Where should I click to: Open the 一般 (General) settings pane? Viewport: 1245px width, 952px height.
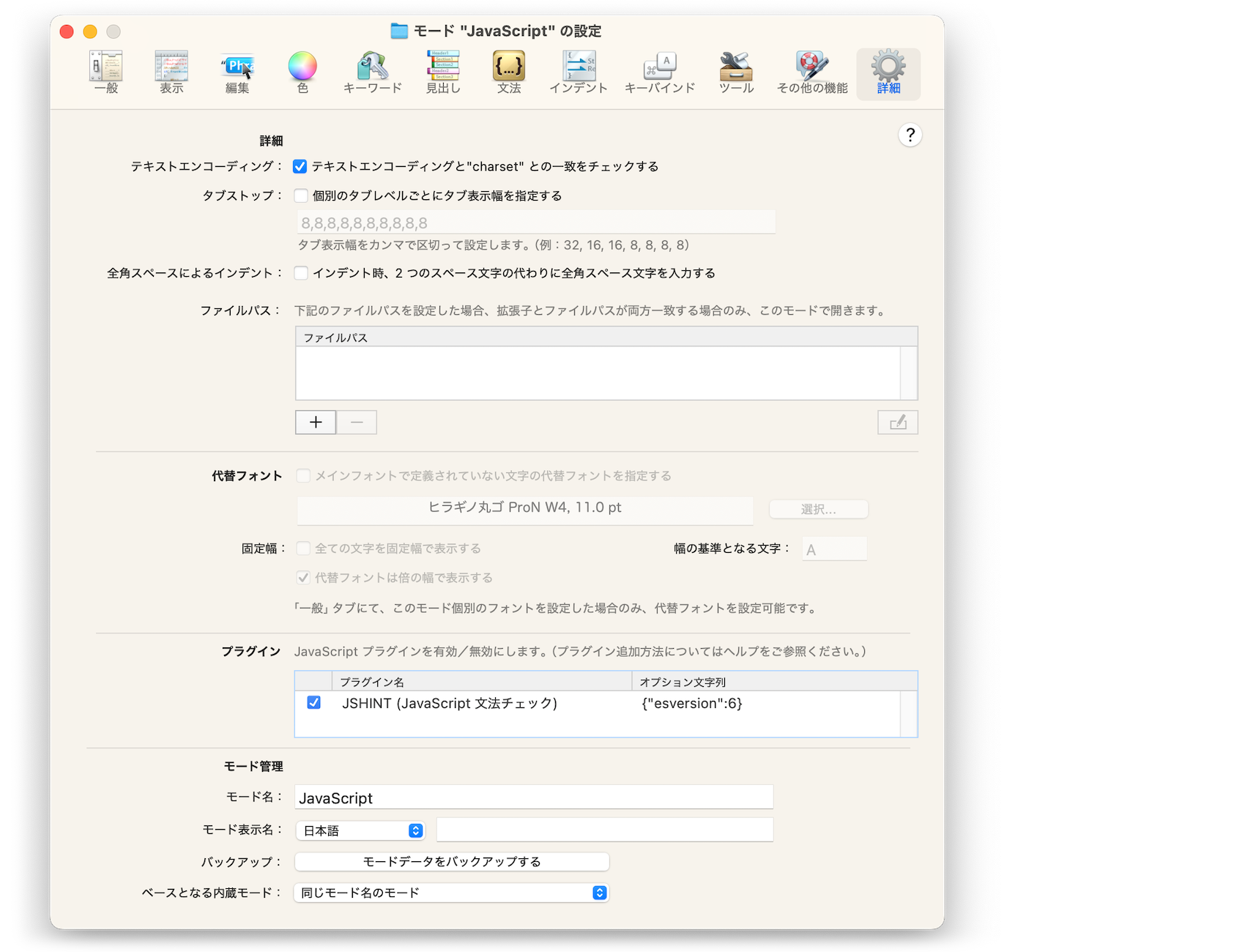[106, 73]
